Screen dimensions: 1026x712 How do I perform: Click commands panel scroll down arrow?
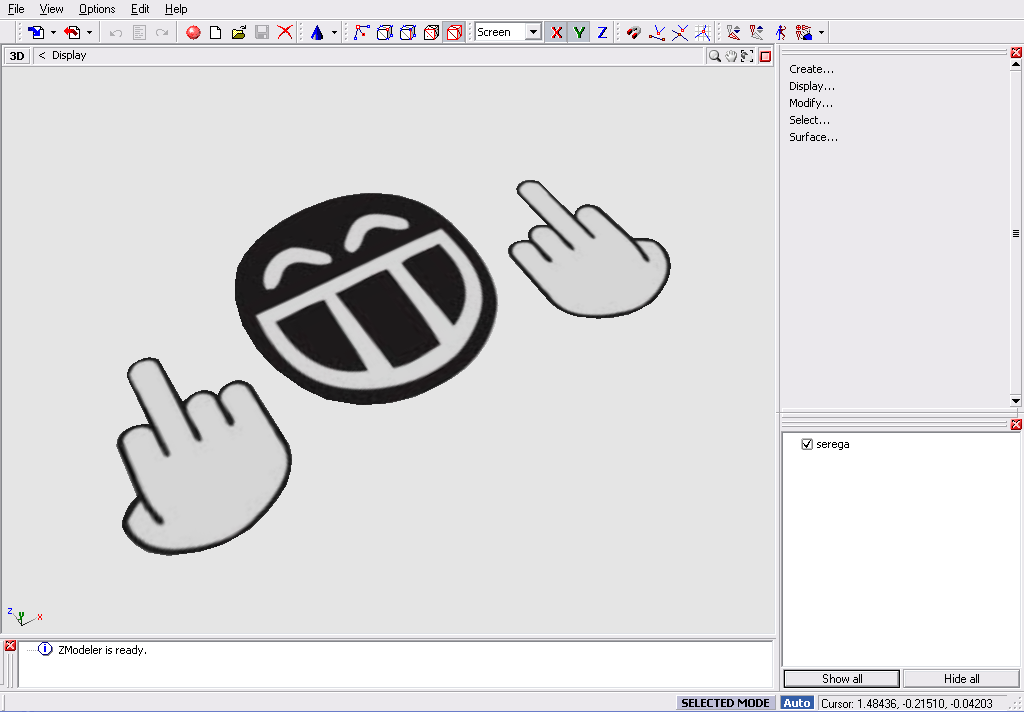point(1016,400)
